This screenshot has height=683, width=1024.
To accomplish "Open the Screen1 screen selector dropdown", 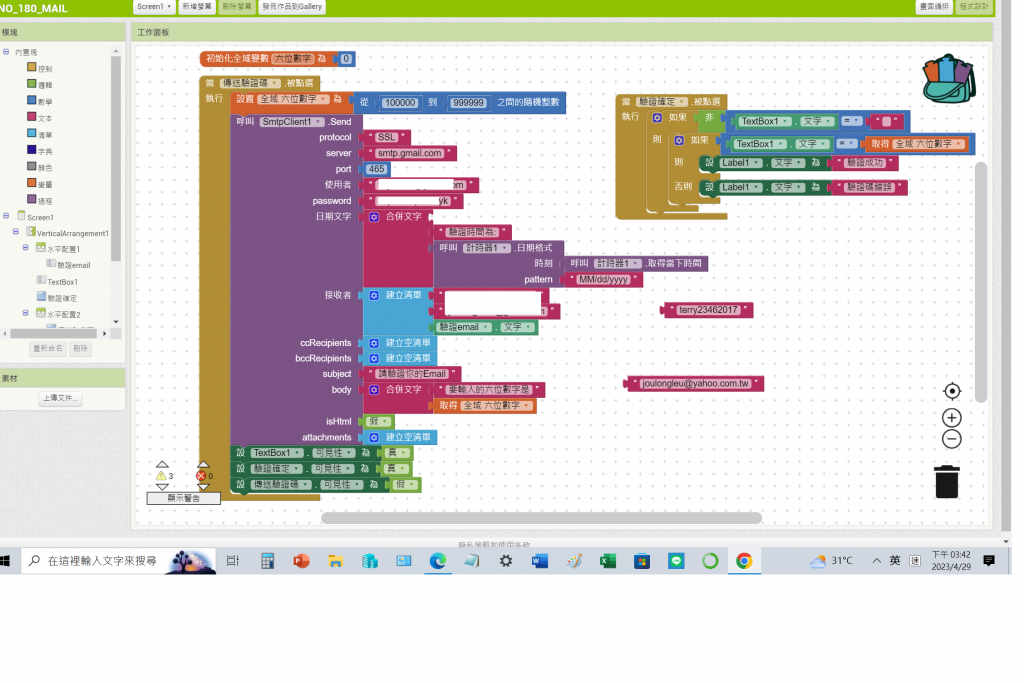I will (x=154, y=7).
